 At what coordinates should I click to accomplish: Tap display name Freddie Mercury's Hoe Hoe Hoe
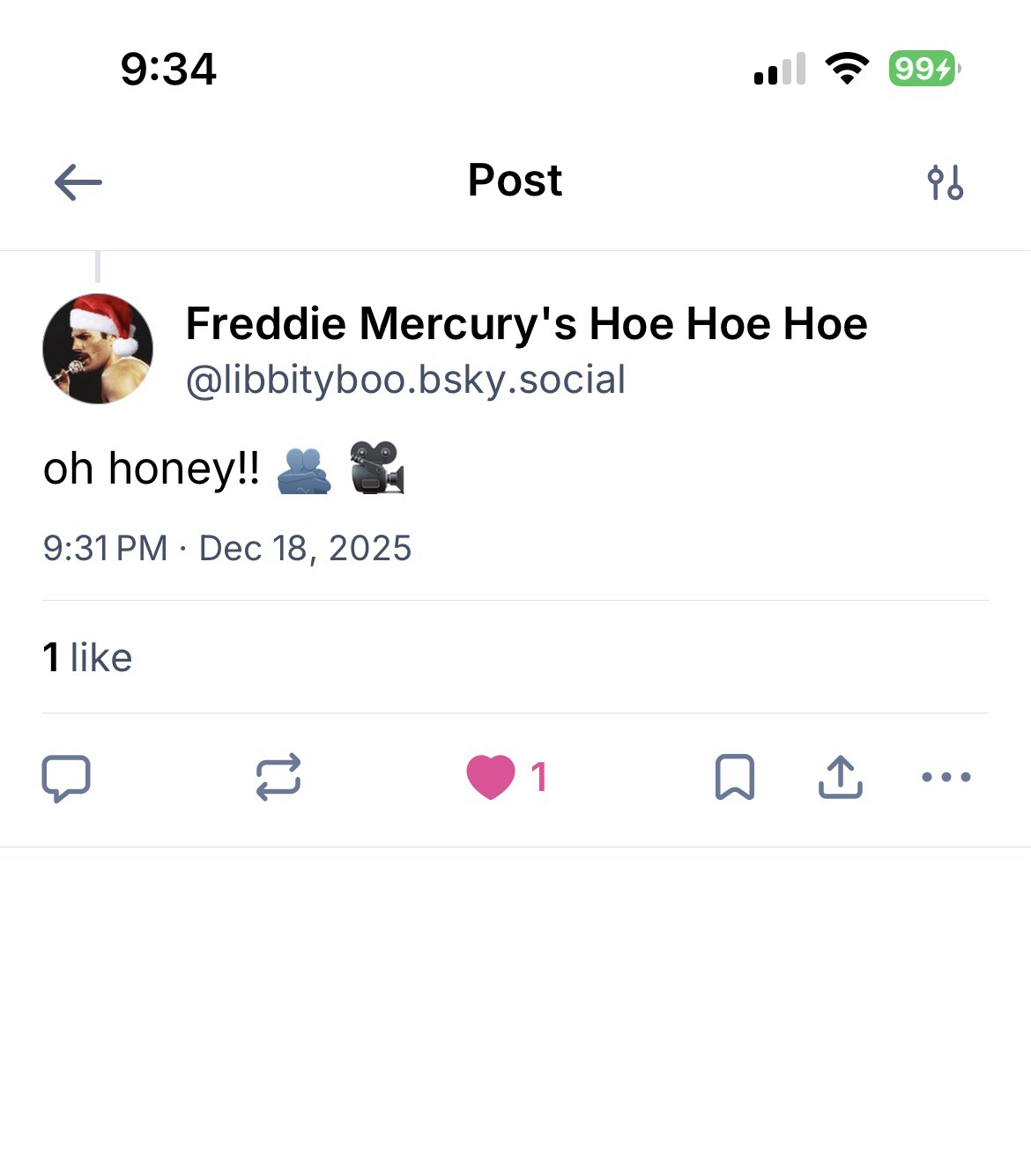click(526, 323)
